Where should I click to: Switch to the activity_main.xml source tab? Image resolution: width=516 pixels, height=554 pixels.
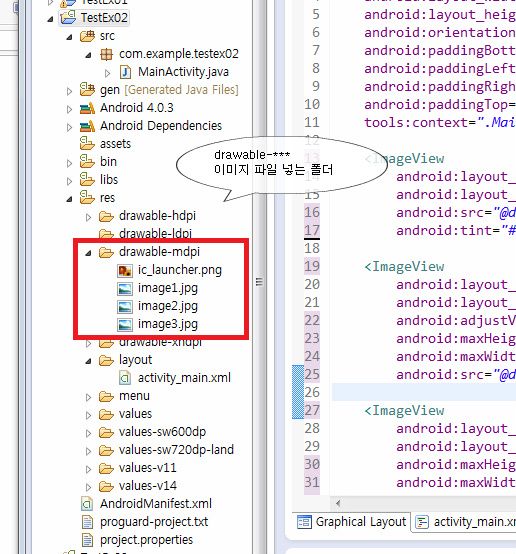465,522
